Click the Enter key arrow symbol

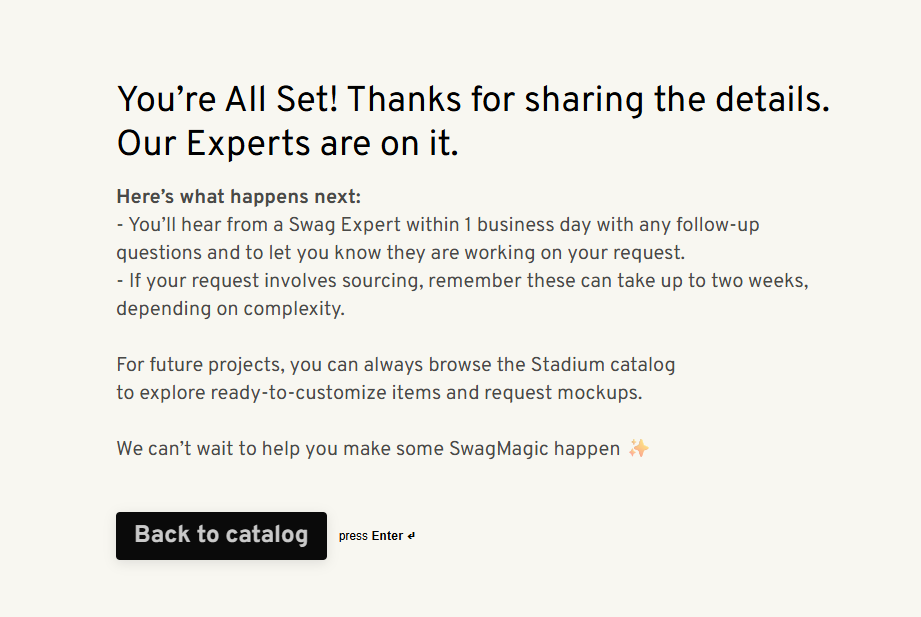coord(411,536)
